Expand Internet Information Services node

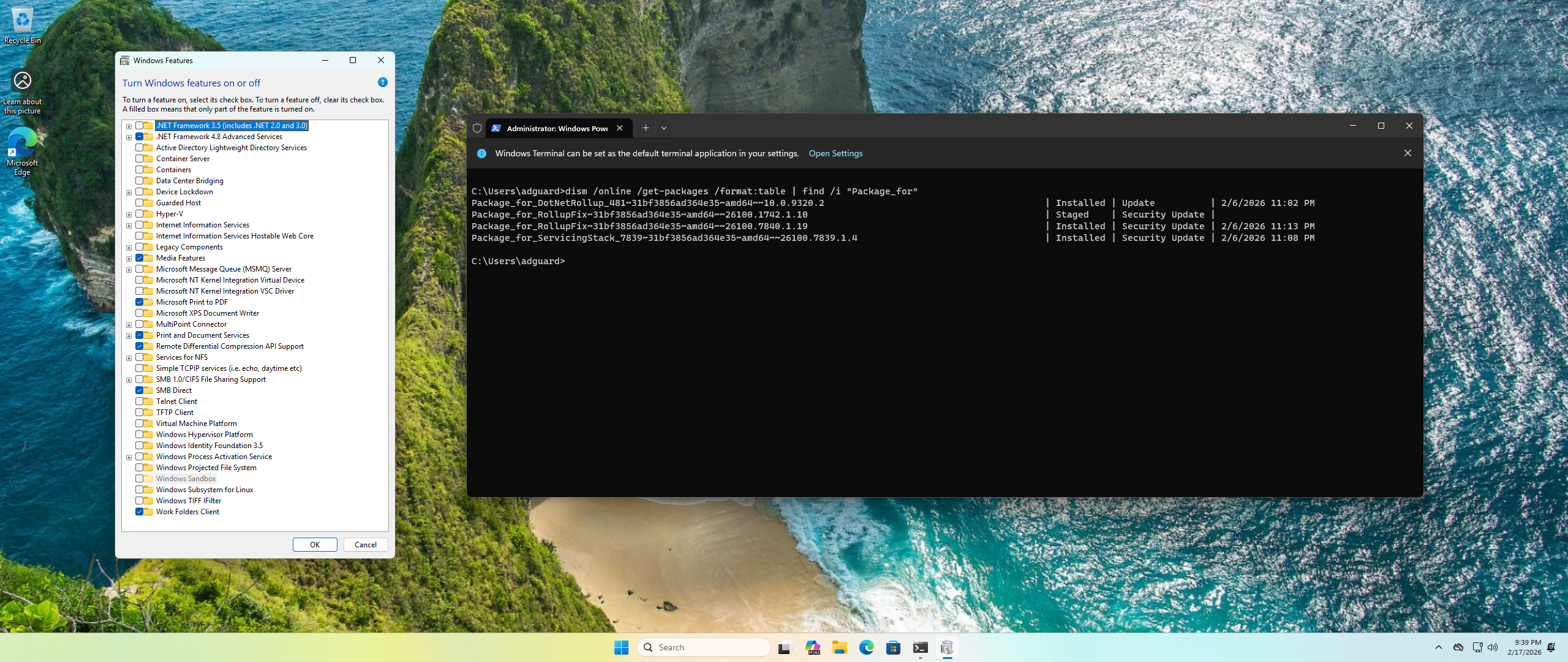coord(129,226)
